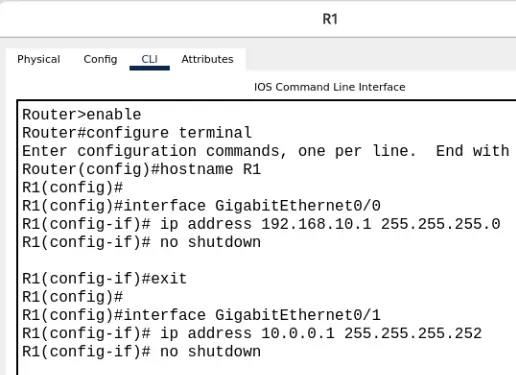Click the 'interface GigabitEthernet0/1' command line
Viewport: 516px width, 375px height.
201,315
